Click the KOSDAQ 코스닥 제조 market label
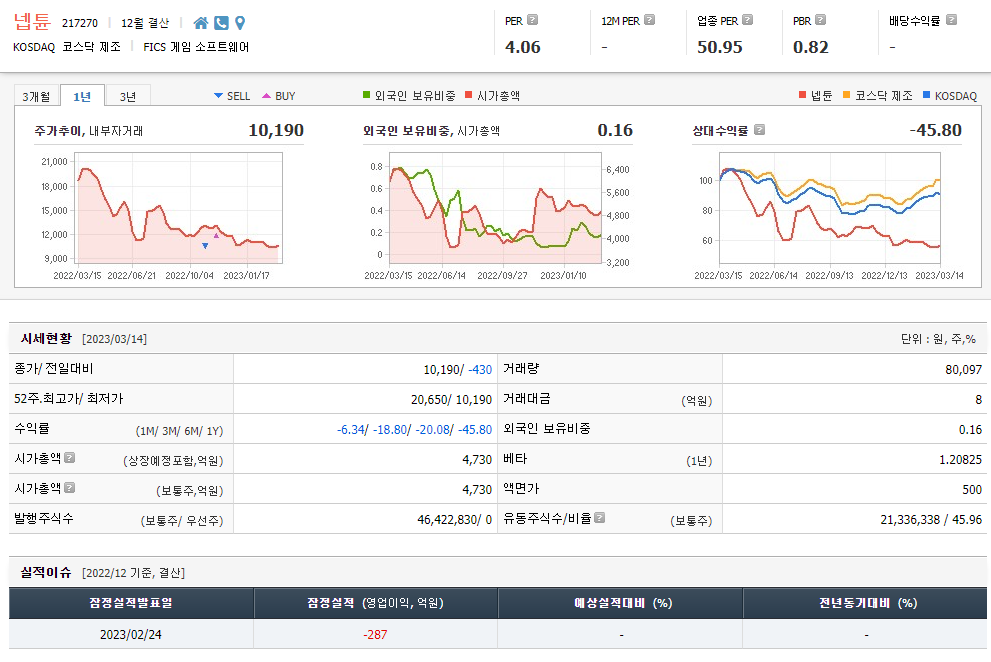This screenshot has width=991, height=662. coord(66,47)
